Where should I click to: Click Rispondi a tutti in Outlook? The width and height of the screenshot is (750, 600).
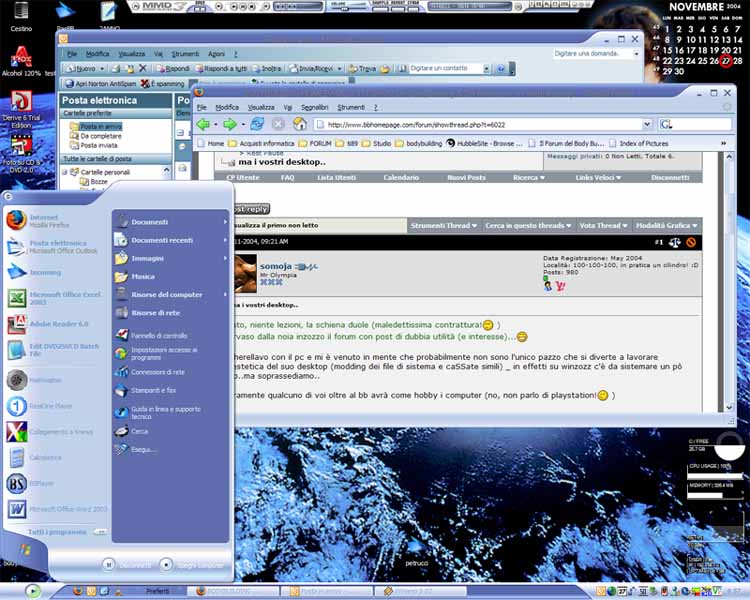click(x=221, y=68)
